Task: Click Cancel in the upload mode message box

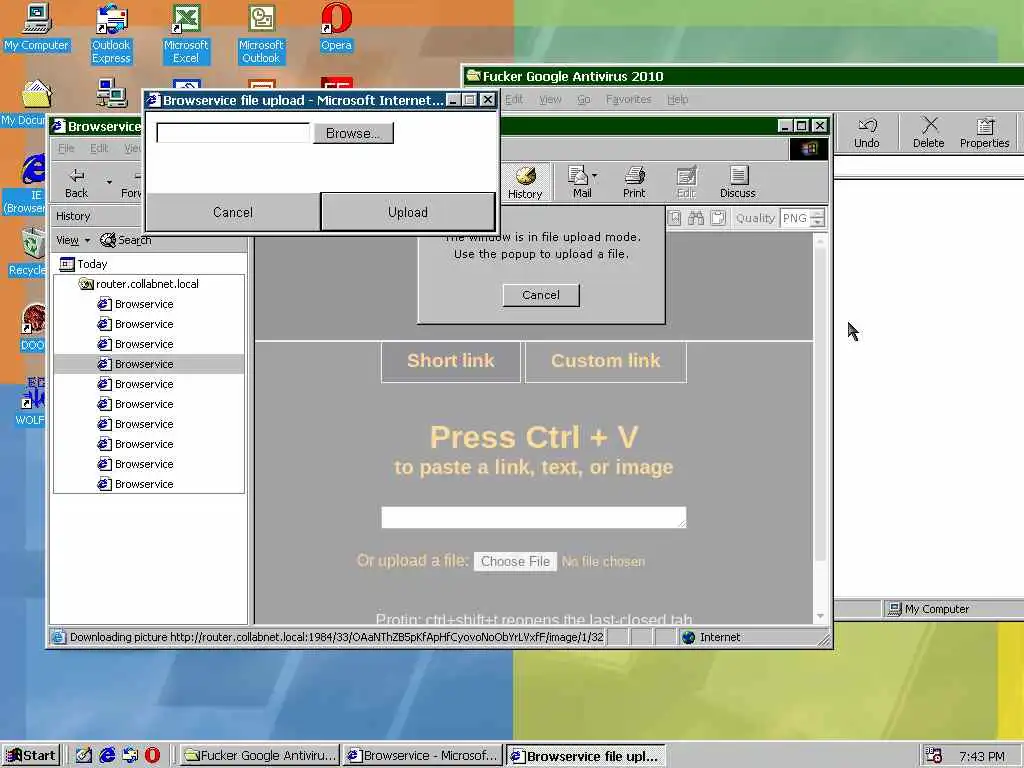Action: click(x=541, y=295)
